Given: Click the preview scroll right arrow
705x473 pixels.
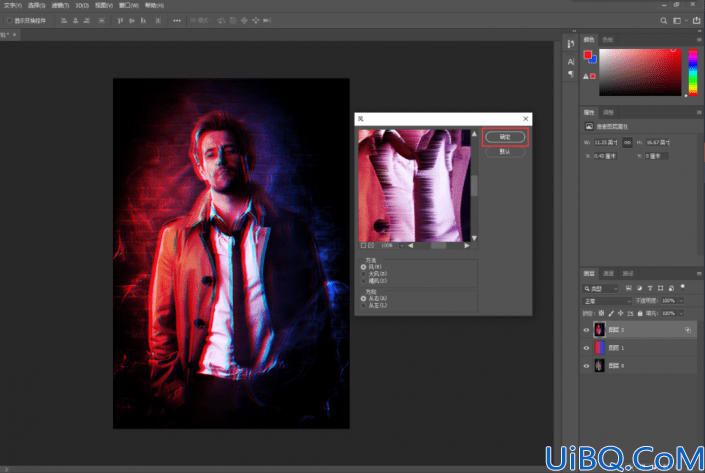Looking at the screenshot, I should 467,245.
